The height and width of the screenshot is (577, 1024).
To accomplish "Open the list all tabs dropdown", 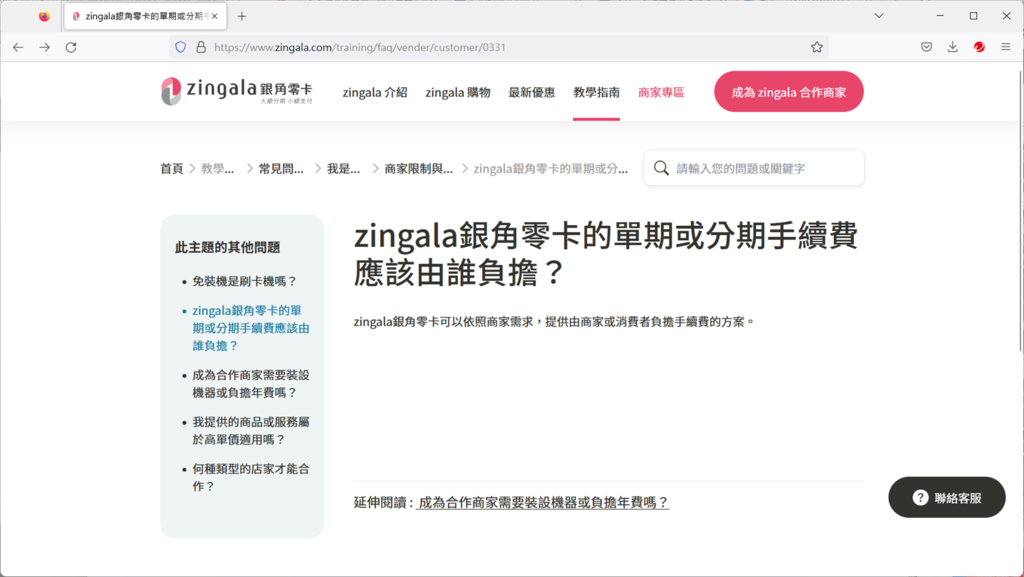I will [879, 16].
